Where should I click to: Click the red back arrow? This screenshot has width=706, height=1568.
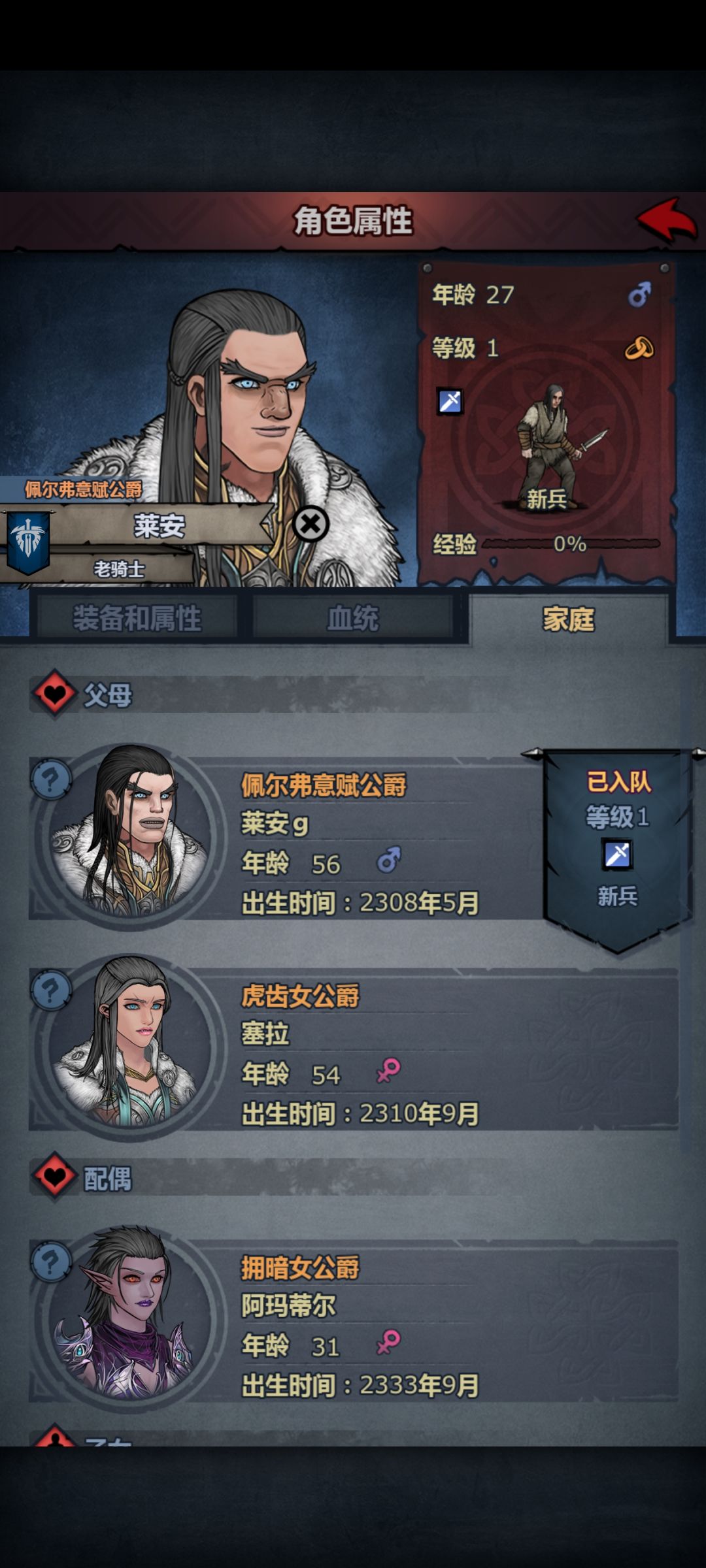click(667, 220)
